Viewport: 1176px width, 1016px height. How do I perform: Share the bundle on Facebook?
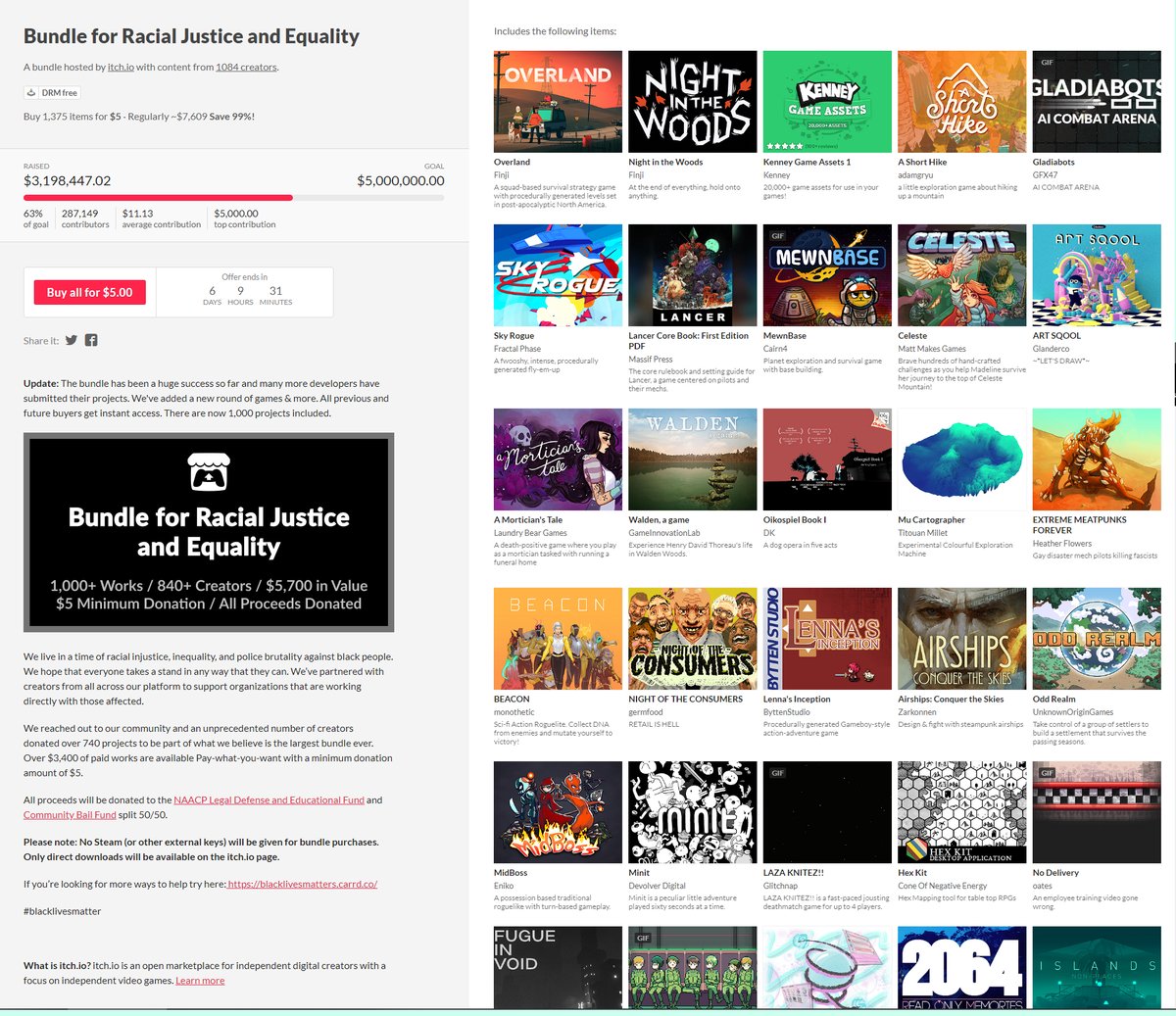coord(91,340)
